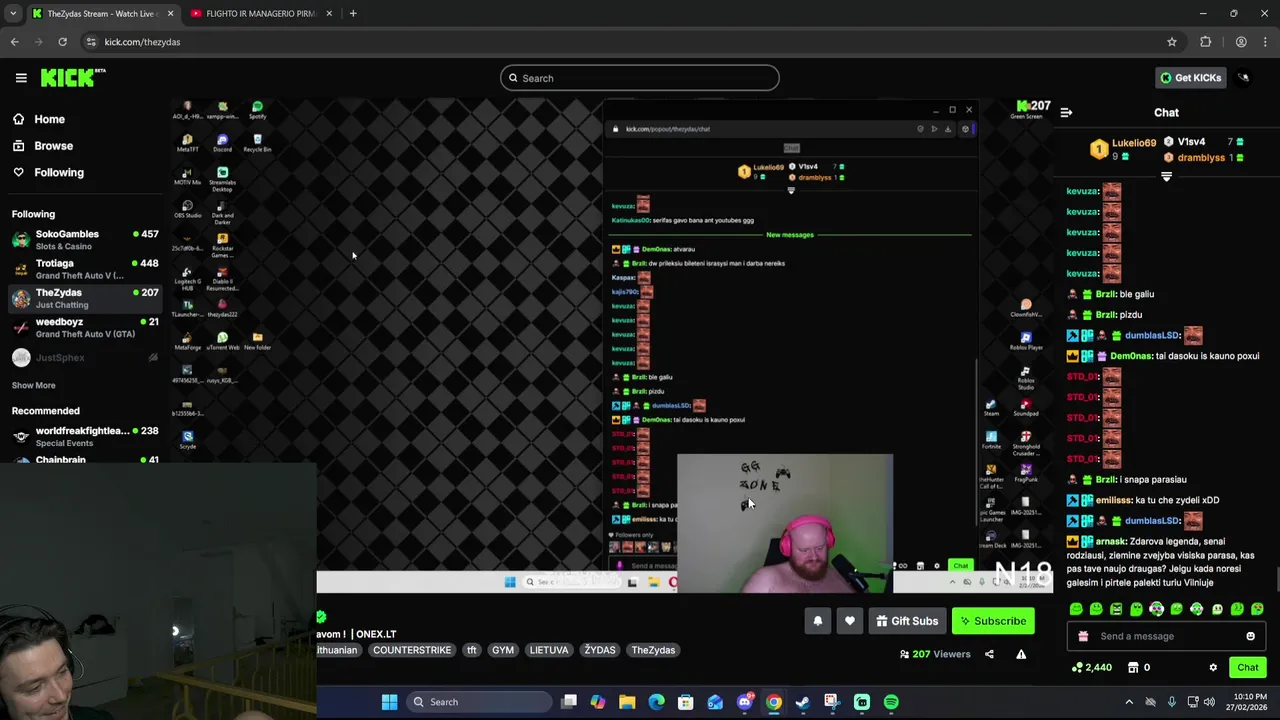Viewport: 1280px width, 720px height.
Task: Open a new browser tab
Action: coord(353,13)
